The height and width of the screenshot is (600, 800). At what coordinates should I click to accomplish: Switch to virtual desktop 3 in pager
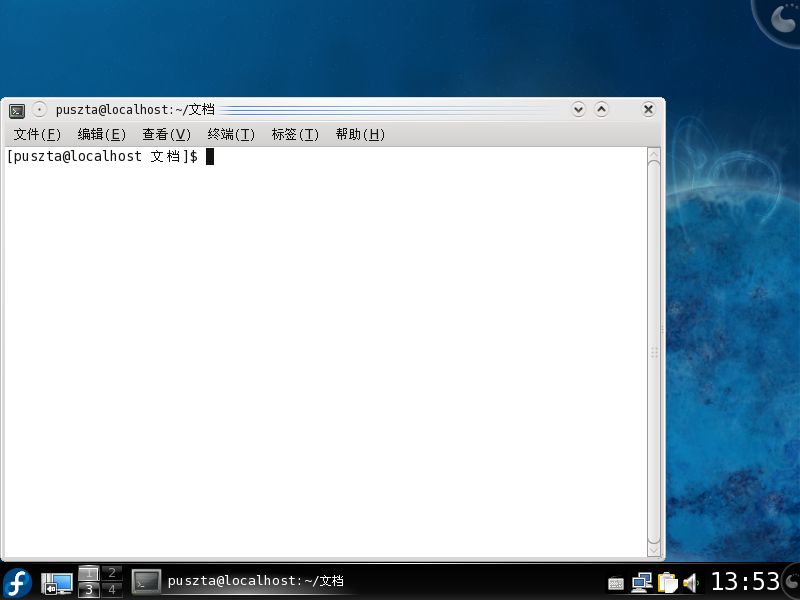pos(89,589)
